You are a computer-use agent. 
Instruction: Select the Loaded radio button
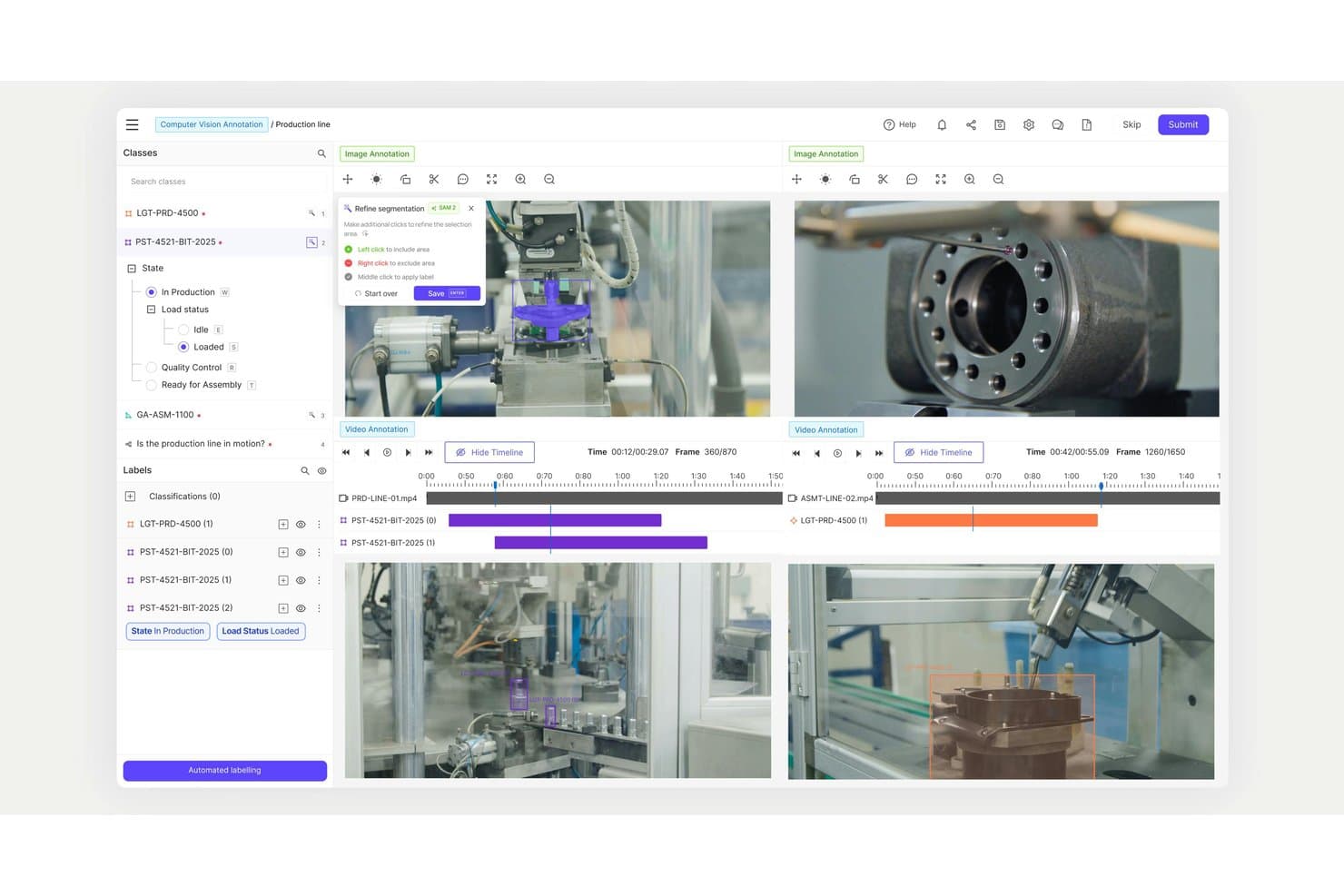coord(183,347)
